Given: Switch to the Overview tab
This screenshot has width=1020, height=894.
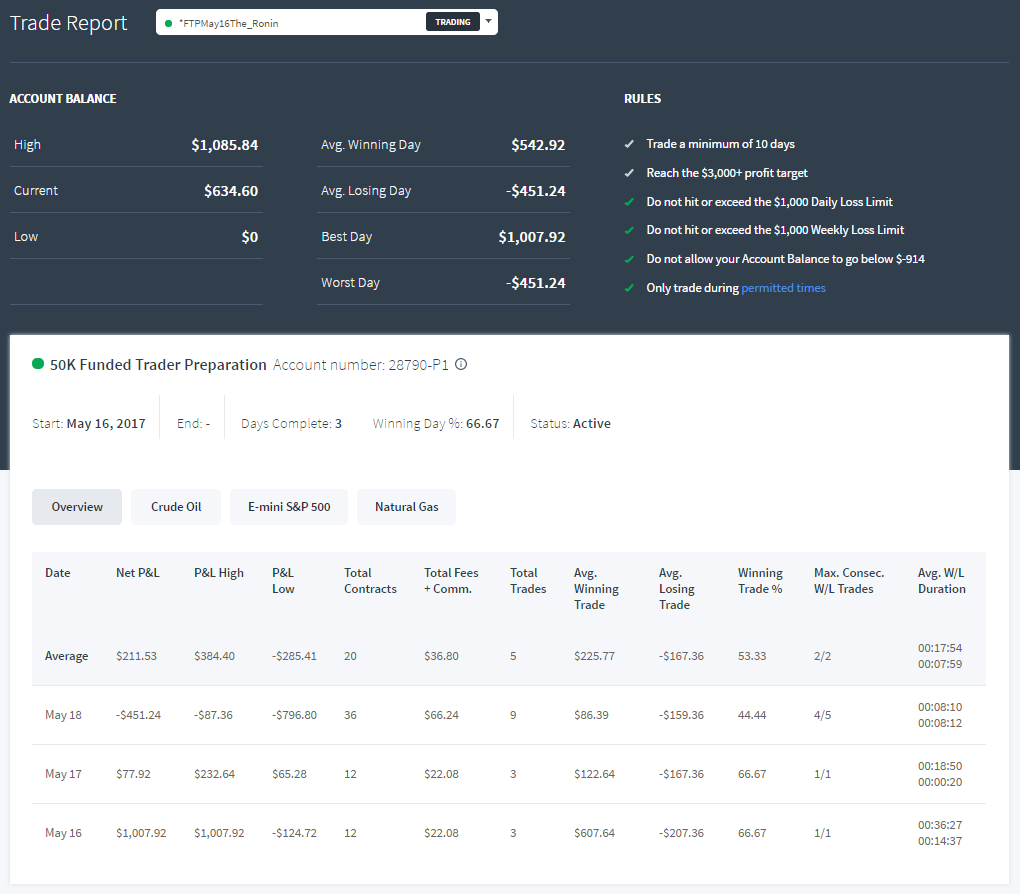Looking at the screenshot, I should [77, 507].
